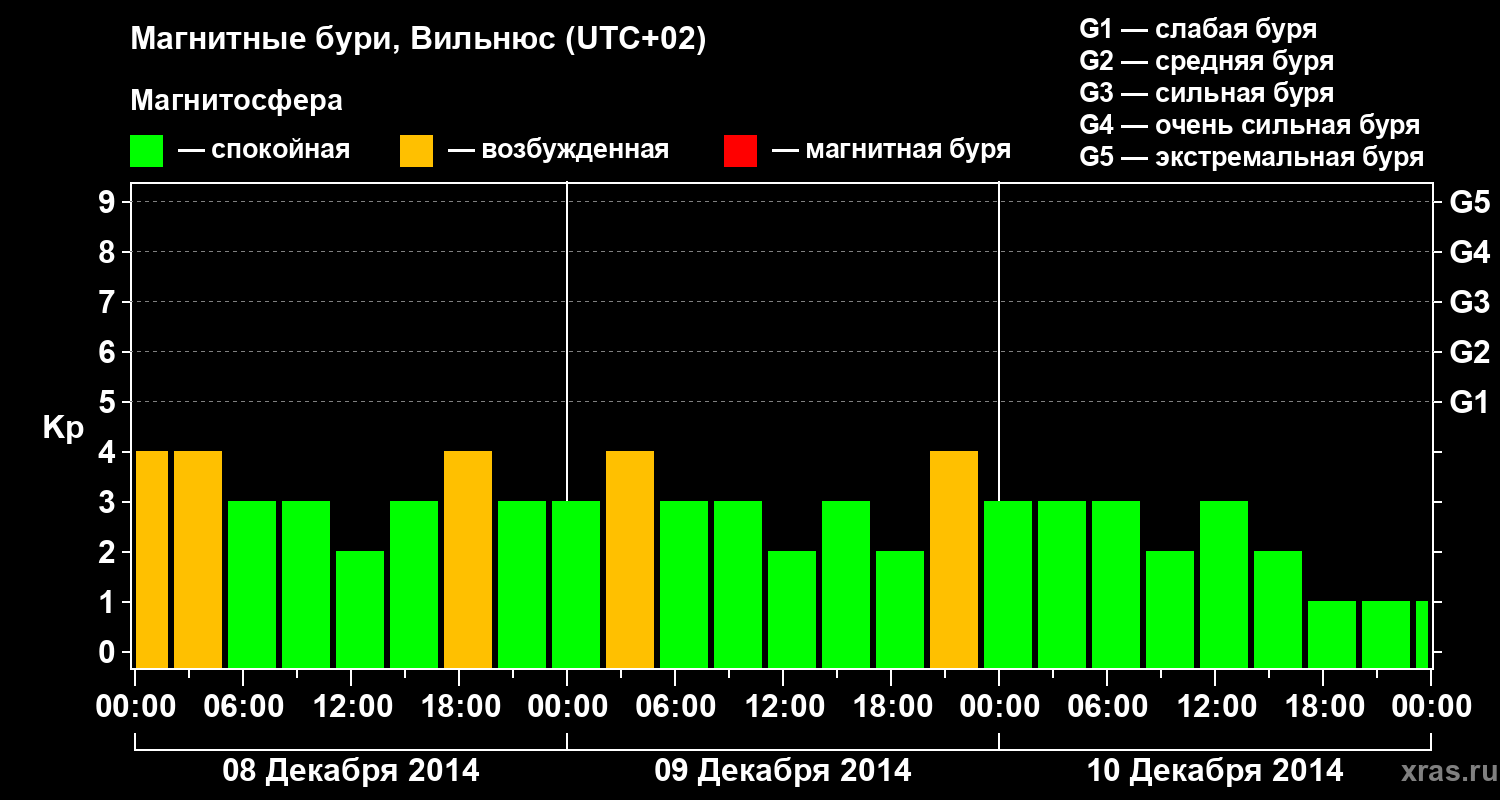Click the 5 tick label on Kp axis
Image resolution: width=1500 pixels, height=800 pixels.
[109, 402]
